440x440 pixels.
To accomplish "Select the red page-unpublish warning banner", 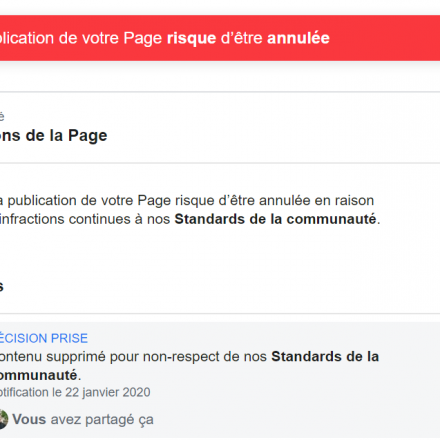I will [x=220, y=38].
